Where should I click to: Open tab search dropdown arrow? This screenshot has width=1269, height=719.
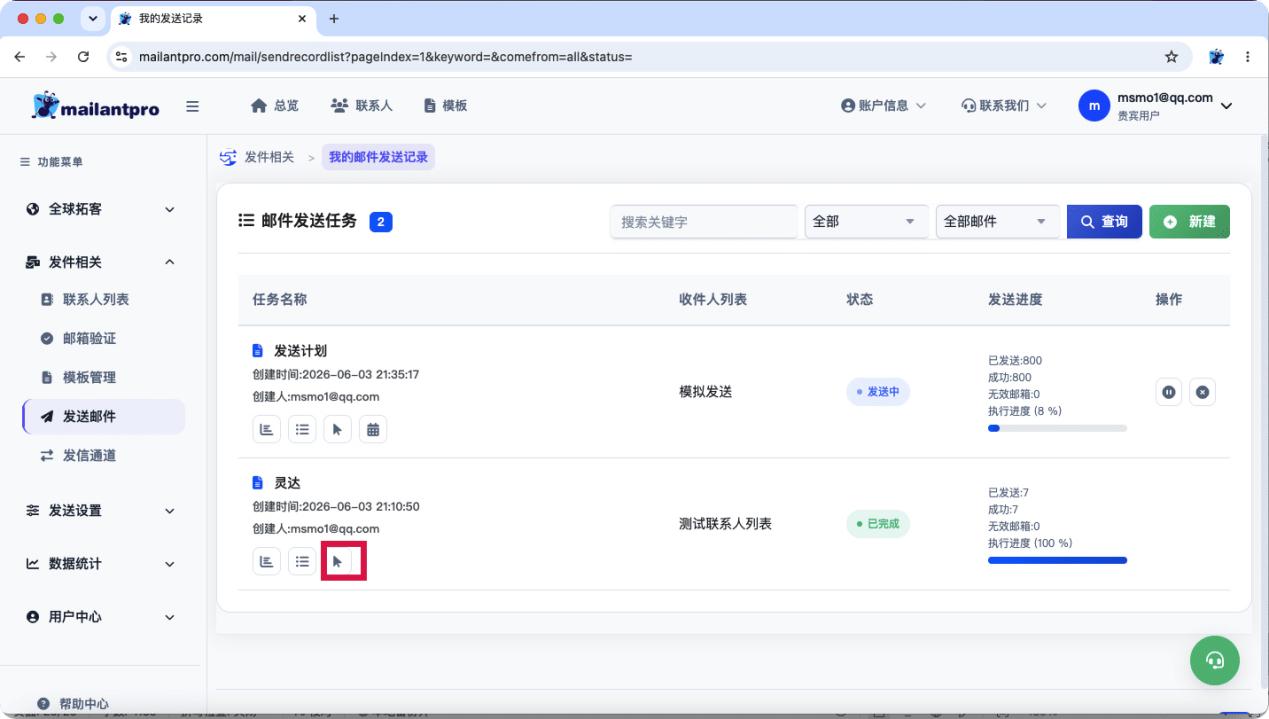coord(94,19)
